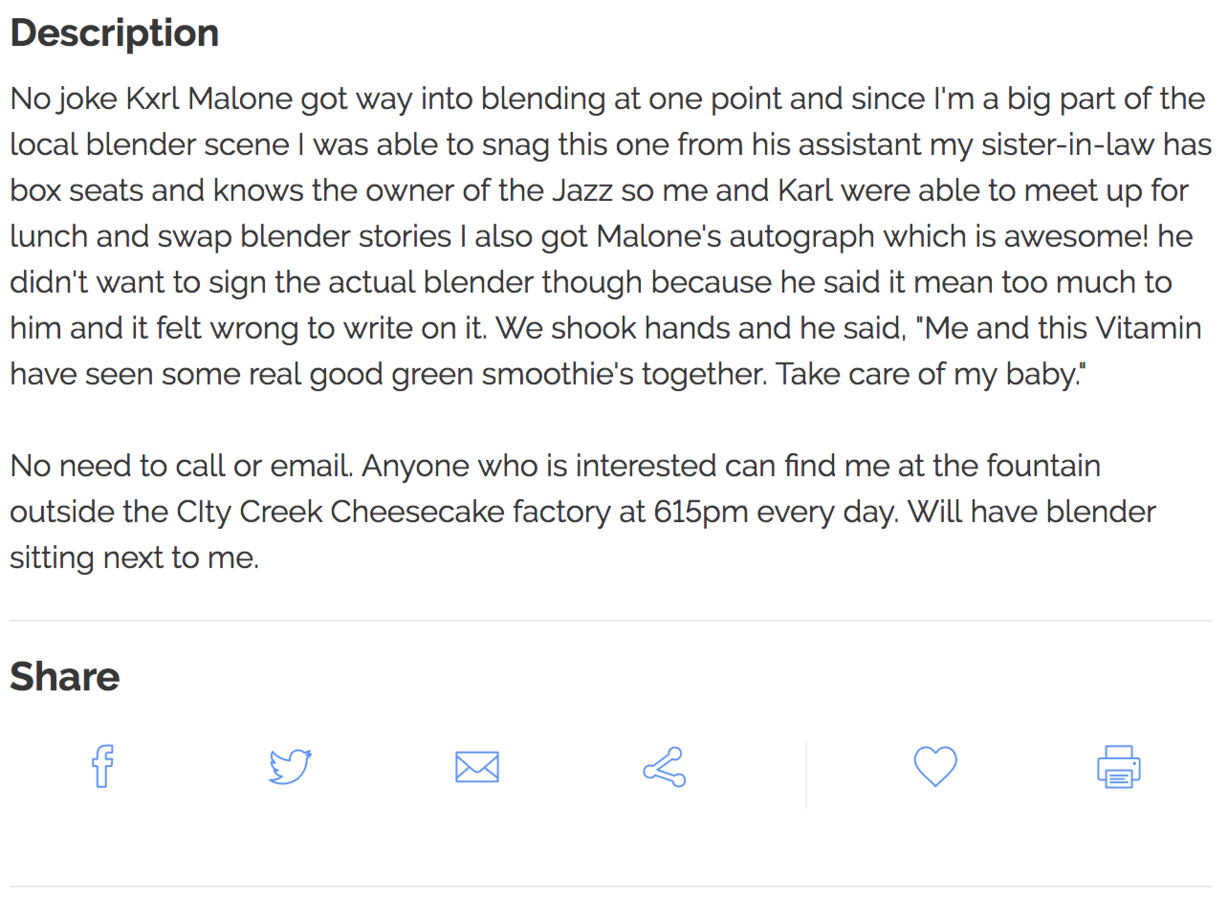1228x897 pixels.
Task: Enable sharing via the connected-dots share icon
Action: tap(663, 767)
